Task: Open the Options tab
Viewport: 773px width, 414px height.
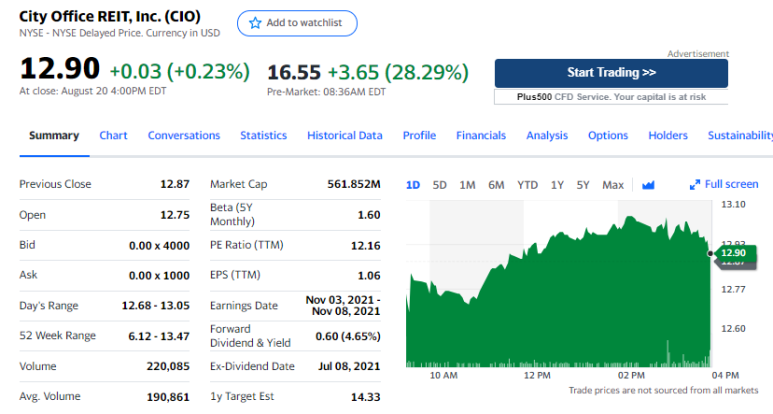Action: point(608,136)
